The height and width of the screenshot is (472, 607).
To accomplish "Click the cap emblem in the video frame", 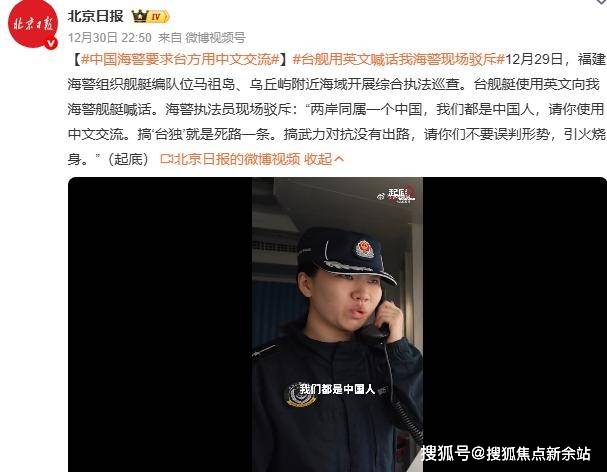I will coord(364,249).
